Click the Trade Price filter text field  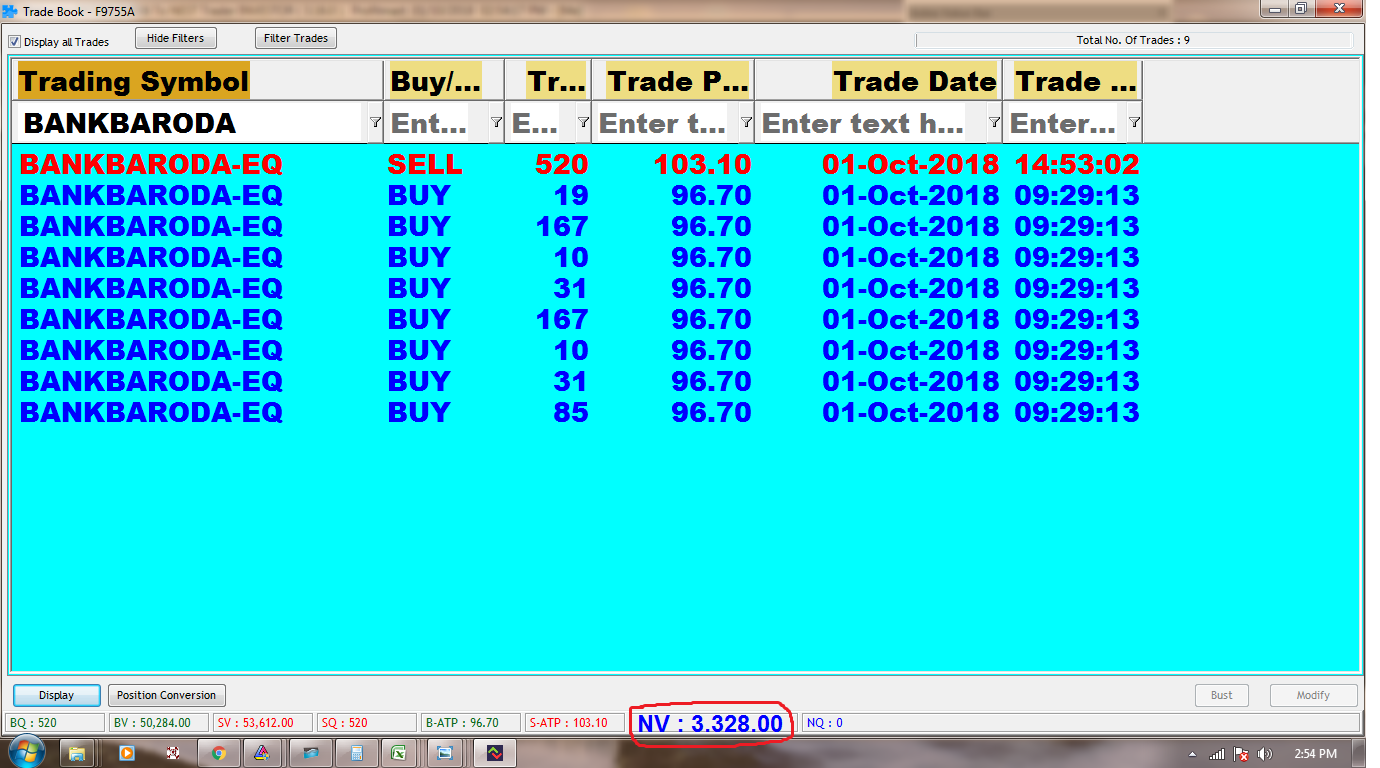tap(665, 123)
